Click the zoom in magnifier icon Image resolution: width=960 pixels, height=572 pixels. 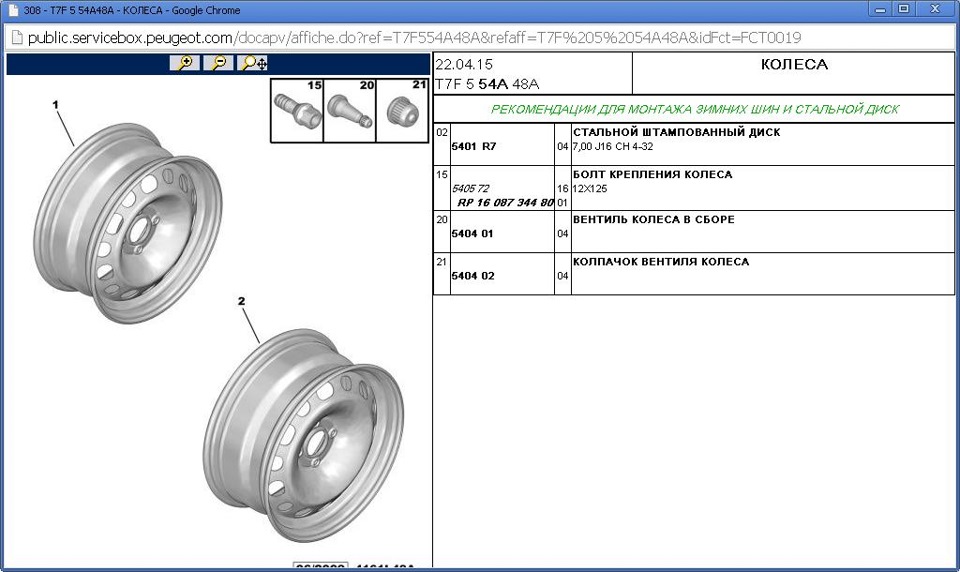click(184, 62)
